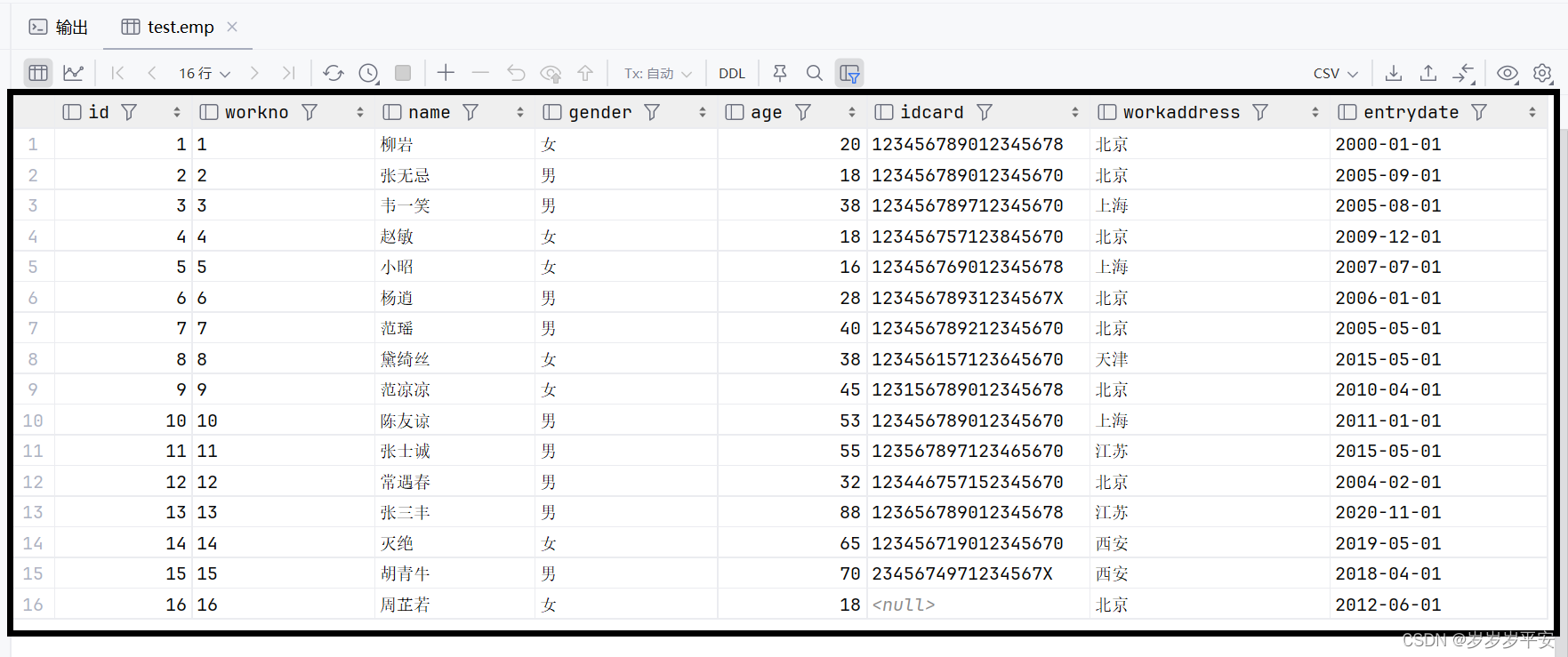Sort by the age column arrows
Screen dimensions: 1568x657
[x=852, y=112]
